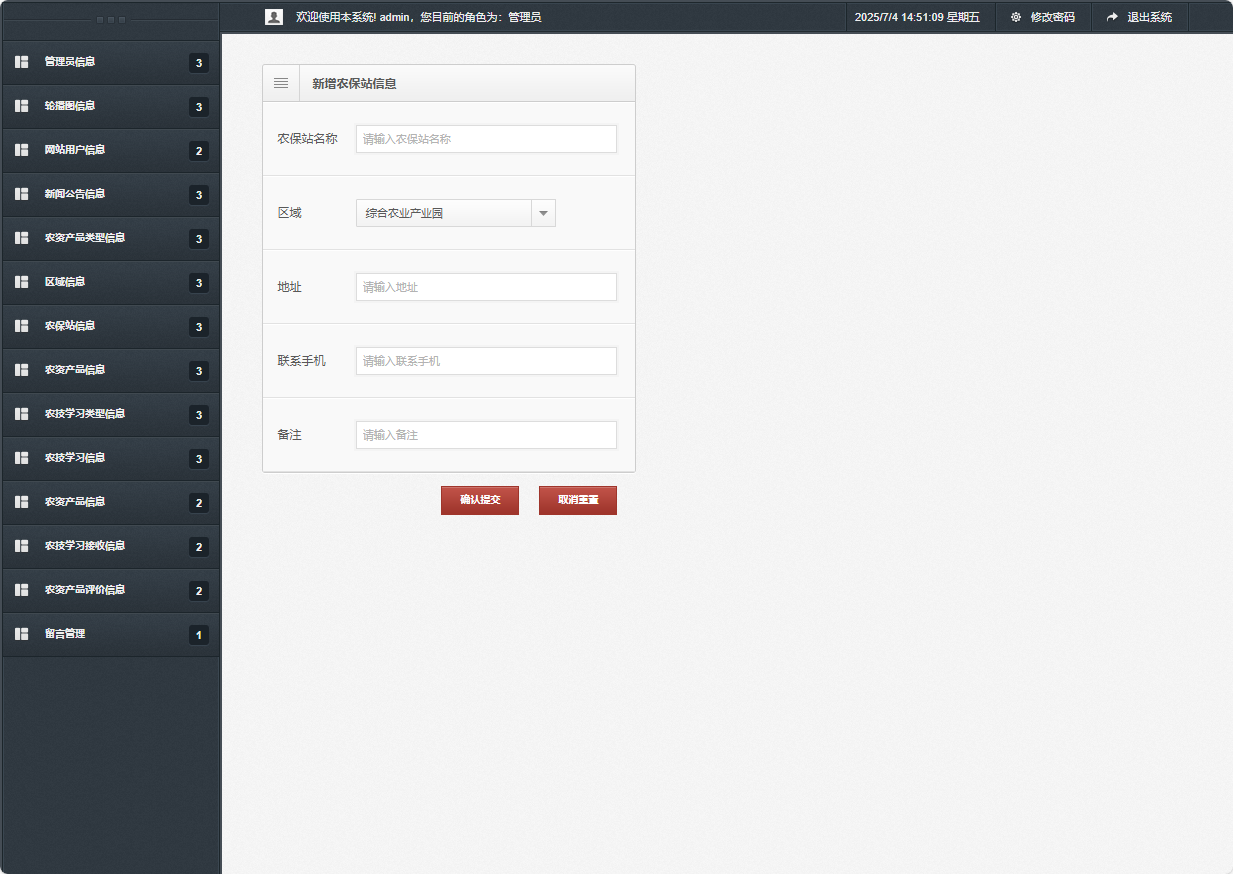Reset the form with 取消重置
The height and width of the screenshot is (874, 1233).
tap(578, 500)
